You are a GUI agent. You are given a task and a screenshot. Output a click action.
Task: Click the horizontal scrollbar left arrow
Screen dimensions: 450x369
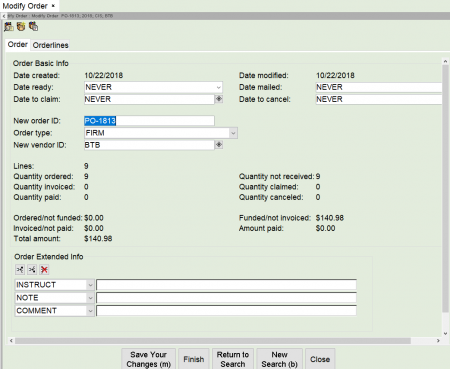[x=11, y=341]
